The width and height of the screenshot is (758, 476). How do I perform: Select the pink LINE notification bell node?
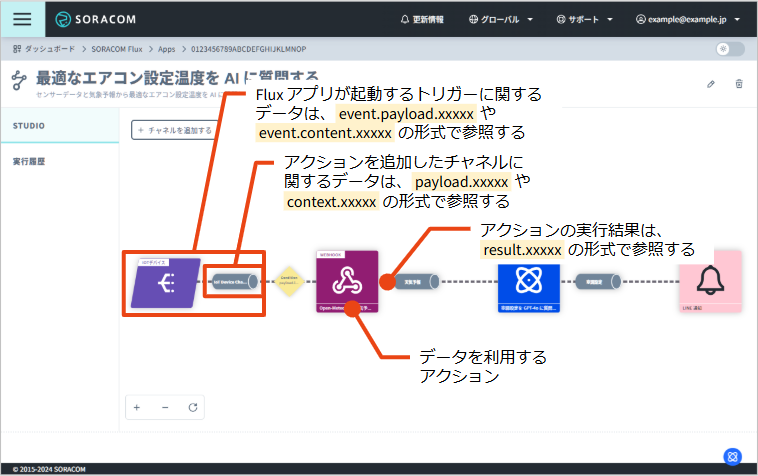click(710, 281)
